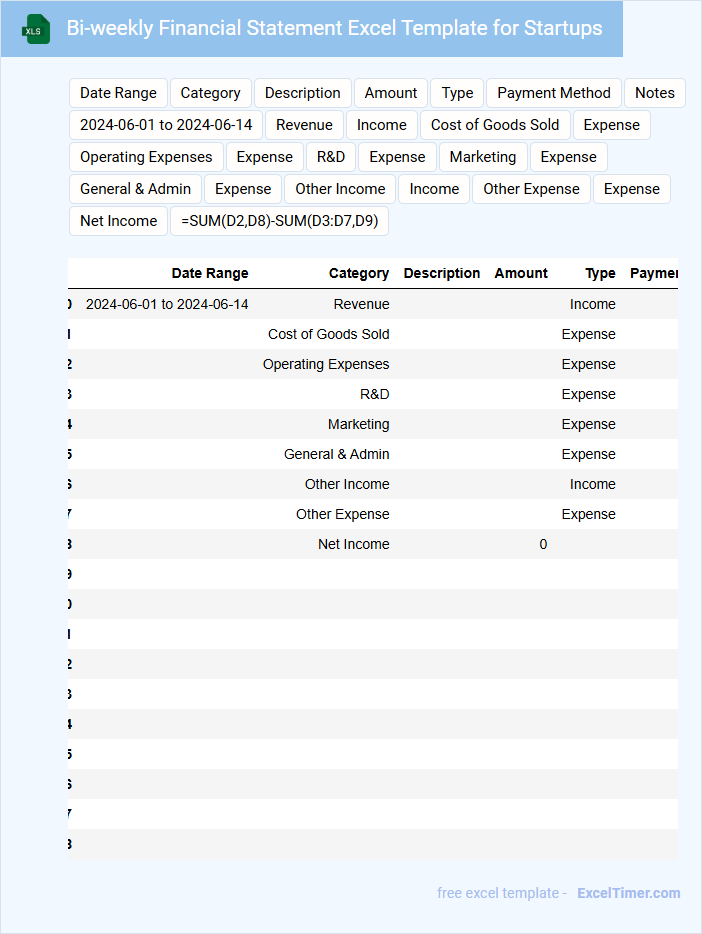702x934 pixels.
Task: Click the Income tag right after Revenue tag
Action: tap(382, 125)
